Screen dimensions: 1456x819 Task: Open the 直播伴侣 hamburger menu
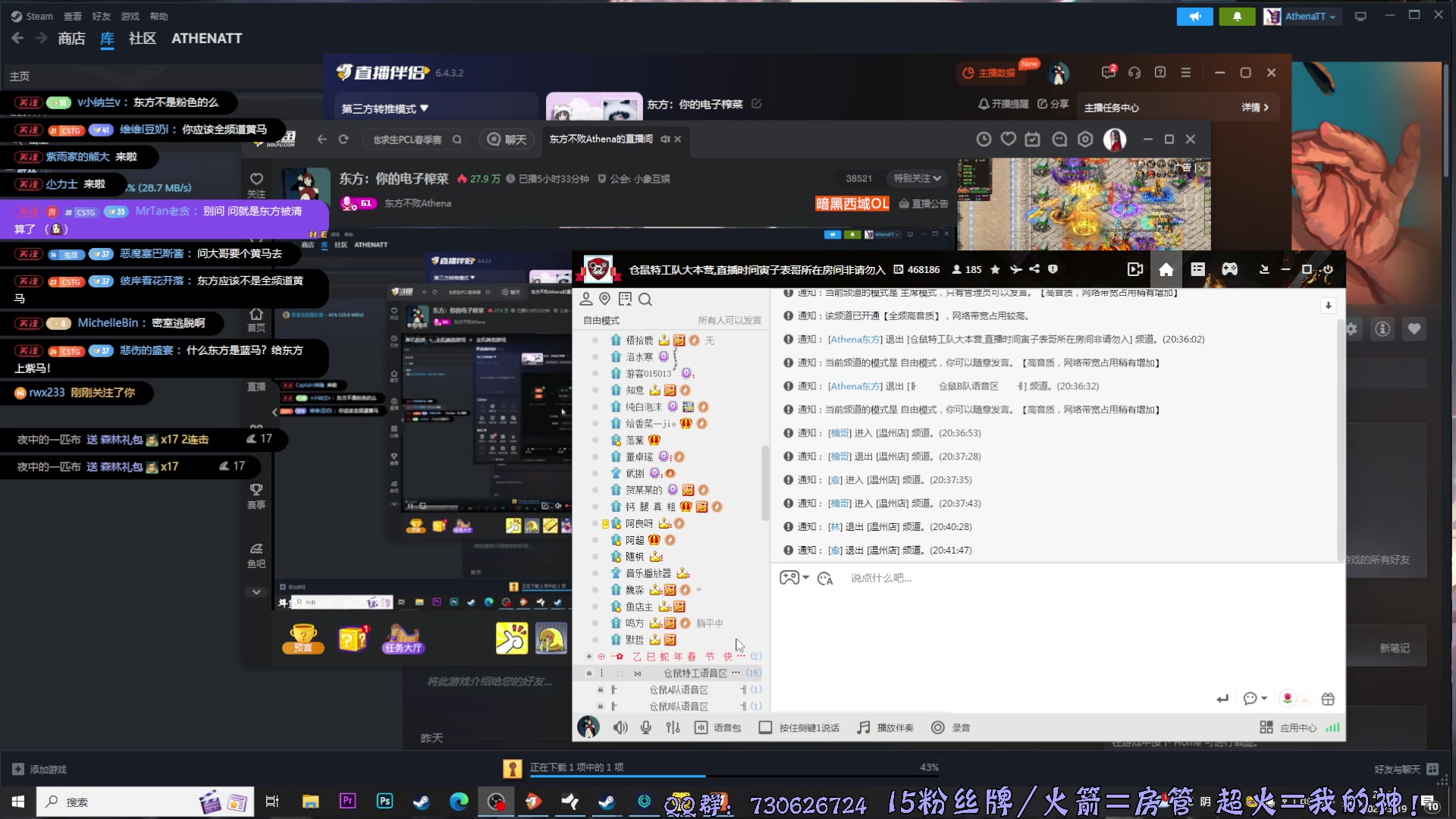point(1186,73)
